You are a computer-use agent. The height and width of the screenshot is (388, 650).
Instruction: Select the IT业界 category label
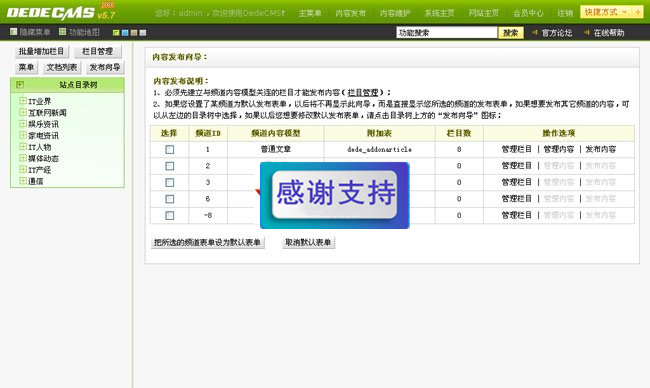pos(39,101)
